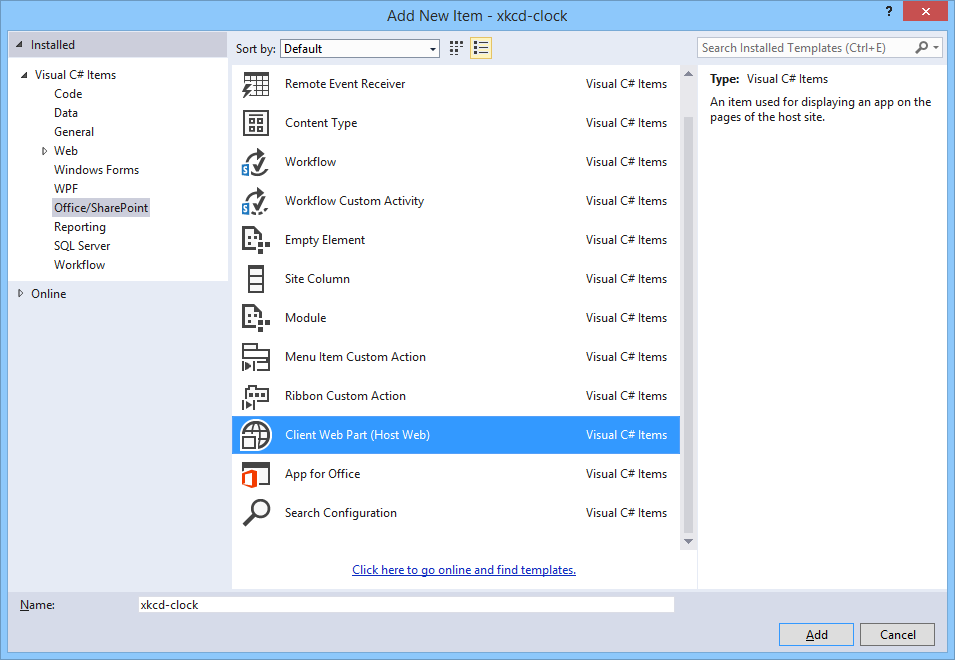Image resolution: width=955 pixels, height=660 pixels.
Task: Switch to medium icons view
Action: click(x=457, y=48)
